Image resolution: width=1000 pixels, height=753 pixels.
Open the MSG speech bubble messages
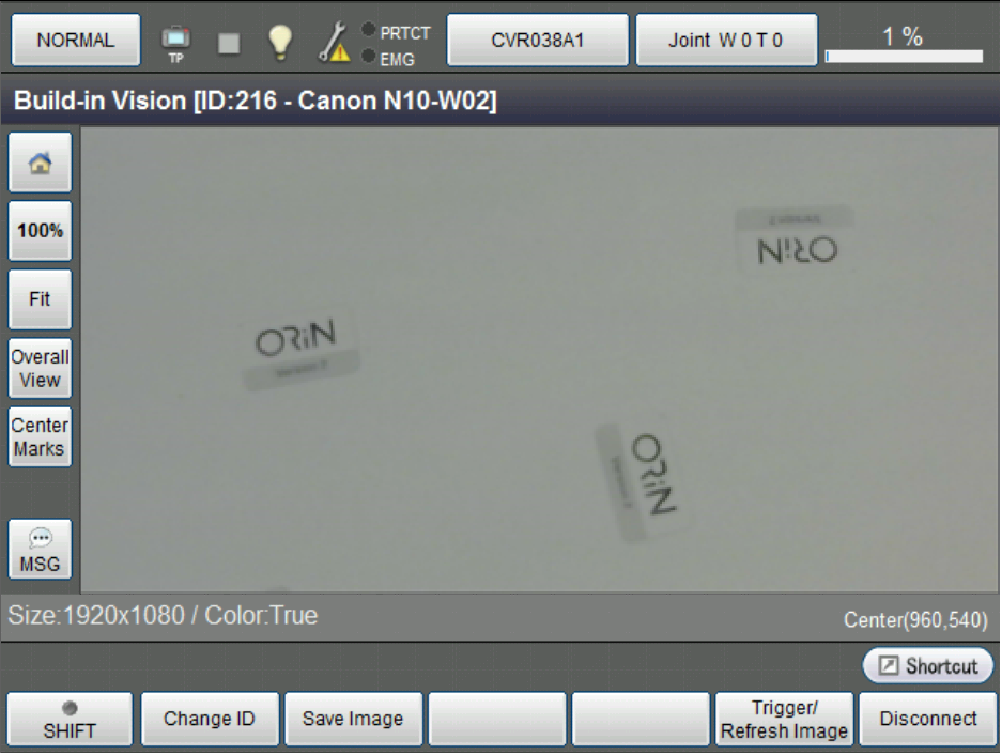click(x=40, y=550)
